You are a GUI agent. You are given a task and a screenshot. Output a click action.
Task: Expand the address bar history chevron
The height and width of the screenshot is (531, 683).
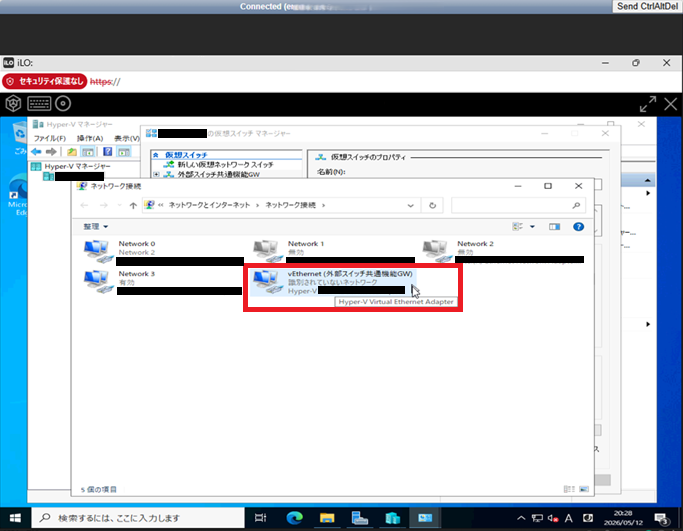click(x=410, y=206)
